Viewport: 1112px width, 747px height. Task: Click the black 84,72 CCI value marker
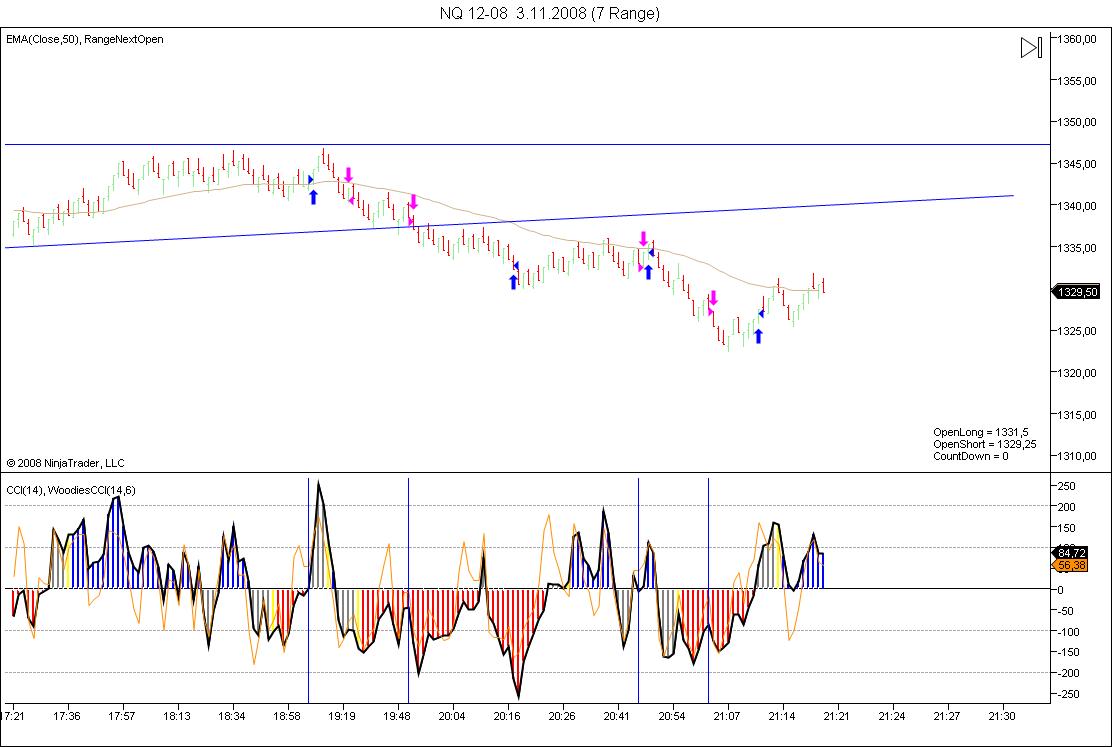click(x=1075, y=552)
